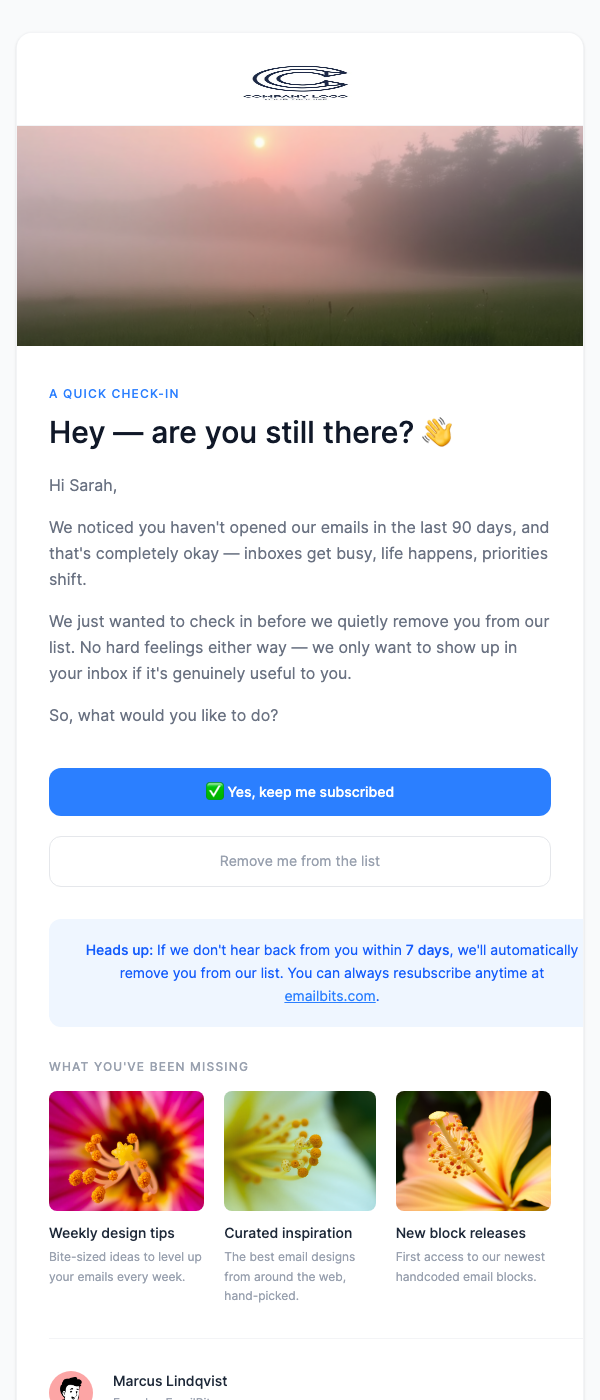Click the Curated inspiration heading
Screen dimensions: 600x1400
pos(290,1233)
